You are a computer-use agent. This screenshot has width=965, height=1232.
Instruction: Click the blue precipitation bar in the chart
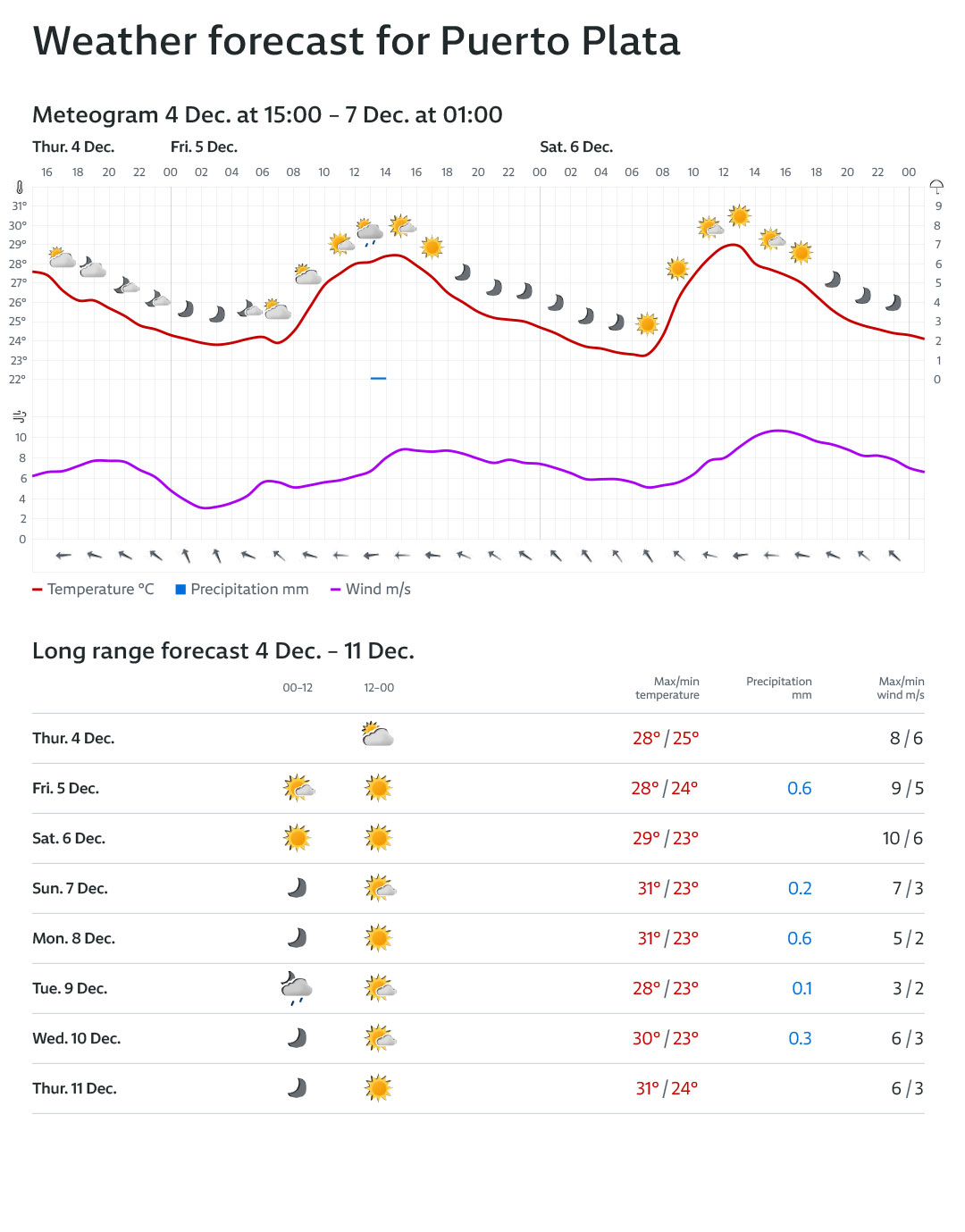pyautogui.click(x=378, y=378)
